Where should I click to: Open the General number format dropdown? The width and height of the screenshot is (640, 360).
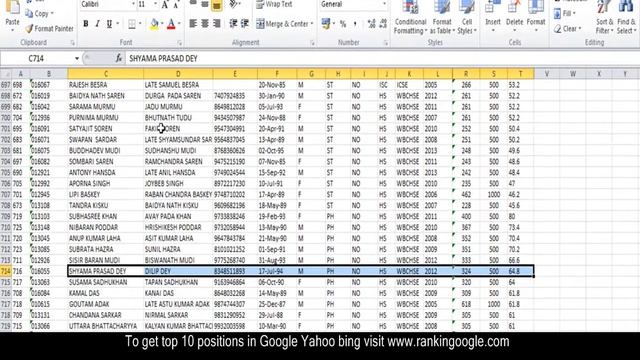[x=384, y=4]
